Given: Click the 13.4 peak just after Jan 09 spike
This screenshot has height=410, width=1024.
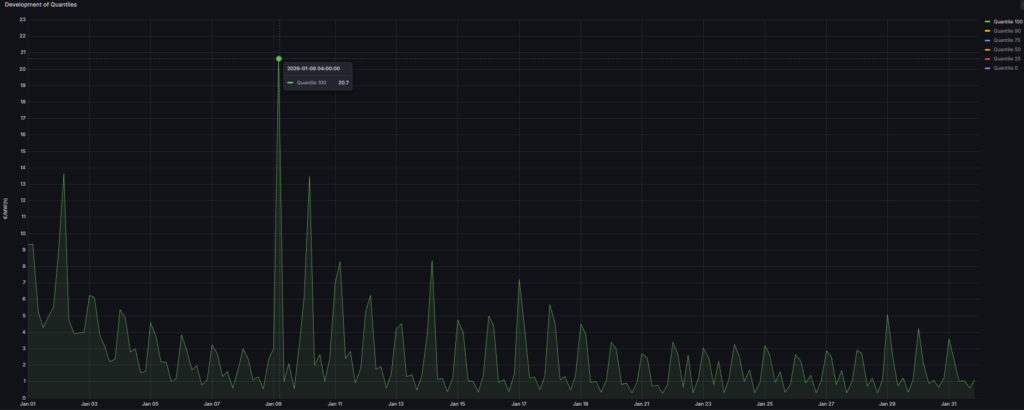Looking at the screenshot, I should pos(309,177).
